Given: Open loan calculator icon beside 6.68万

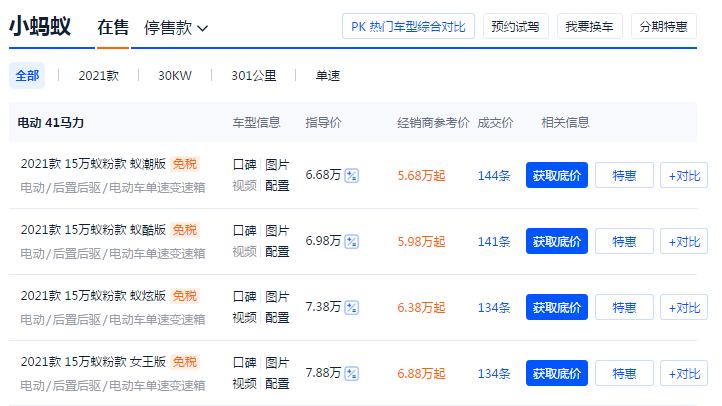Looking at the screenshot, I should pos(352,175).
